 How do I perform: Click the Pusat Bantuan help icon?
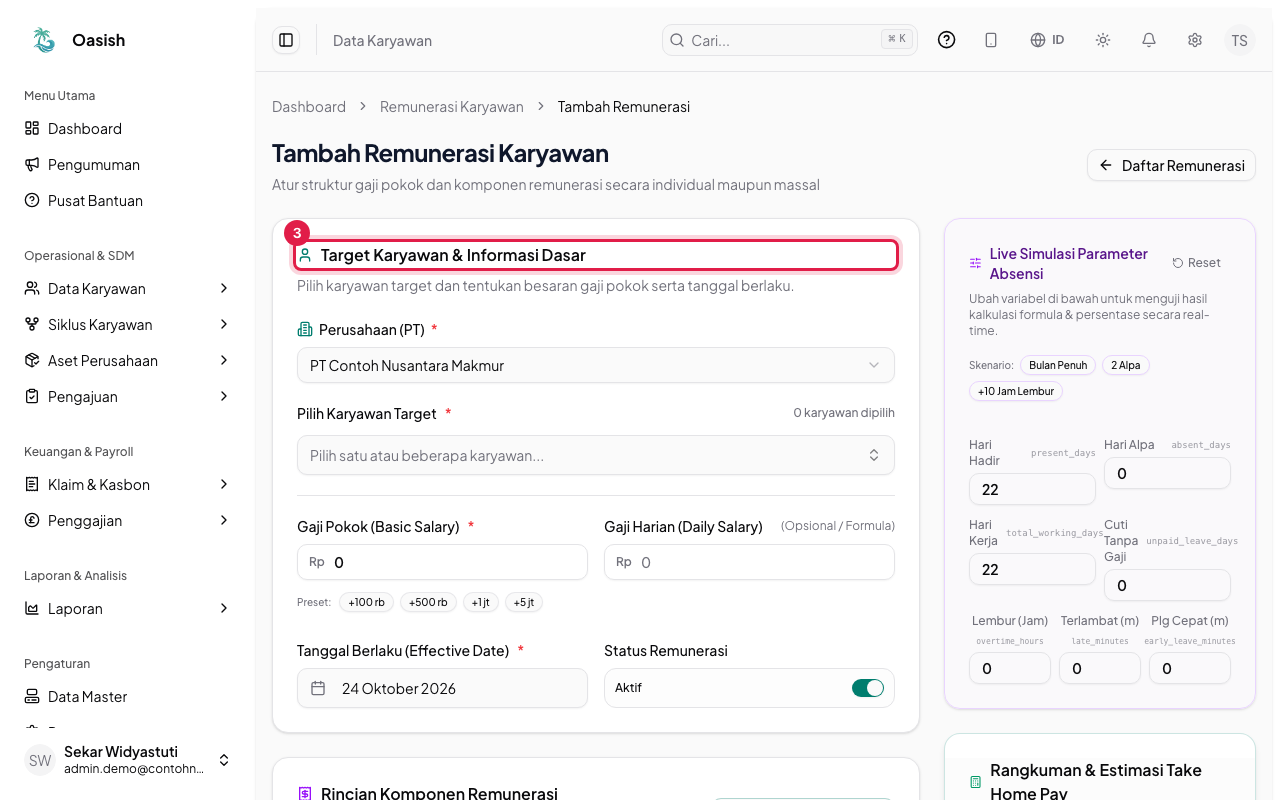32,200
